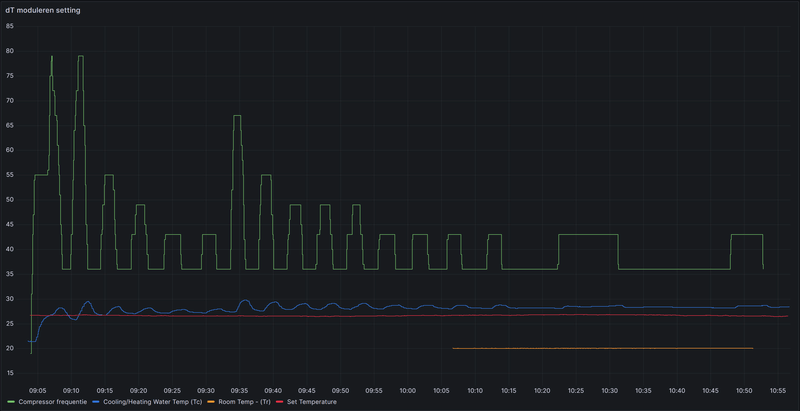This screenshot has height=411, width=800.
Task: Click the 10:40 time axis label
Action: tap(677, 391)
